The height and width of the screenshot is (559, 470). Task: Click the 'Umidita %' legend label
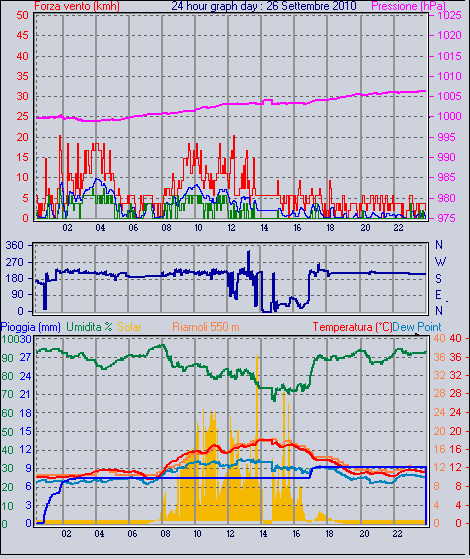tap(90, 327)
